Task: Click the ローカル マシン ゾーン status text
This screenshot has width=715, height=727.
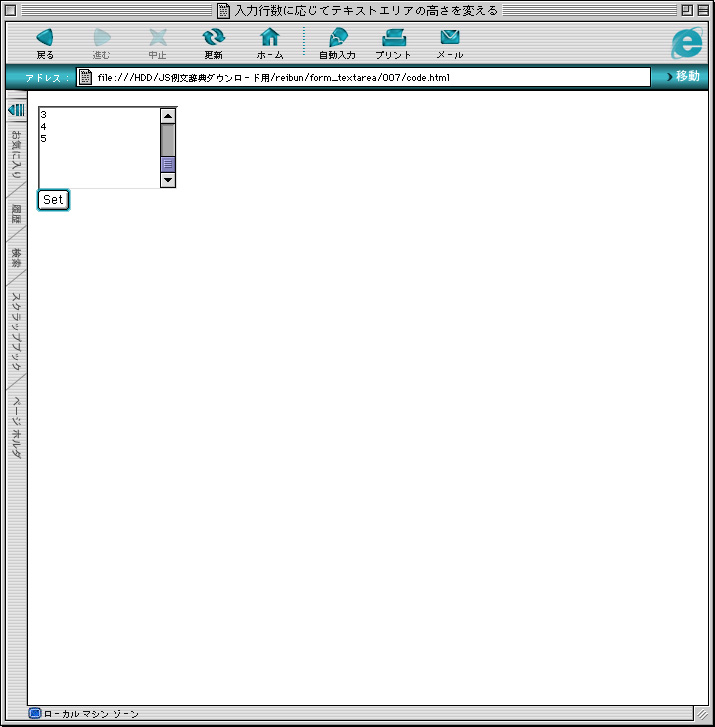Action: (x=91, y=714)
